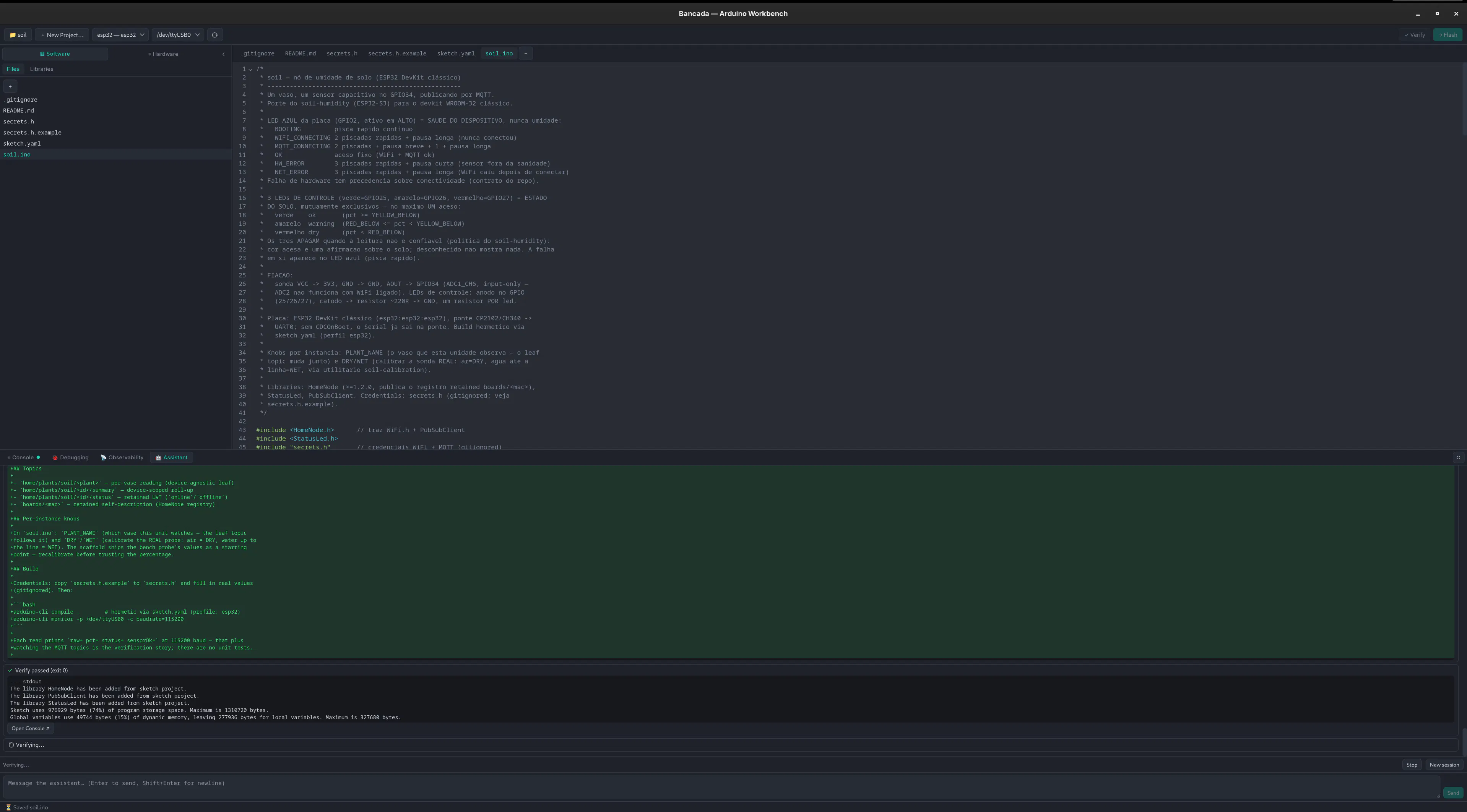
Task: Click the '## Build' heading in diff
Action: coord(24,569)
